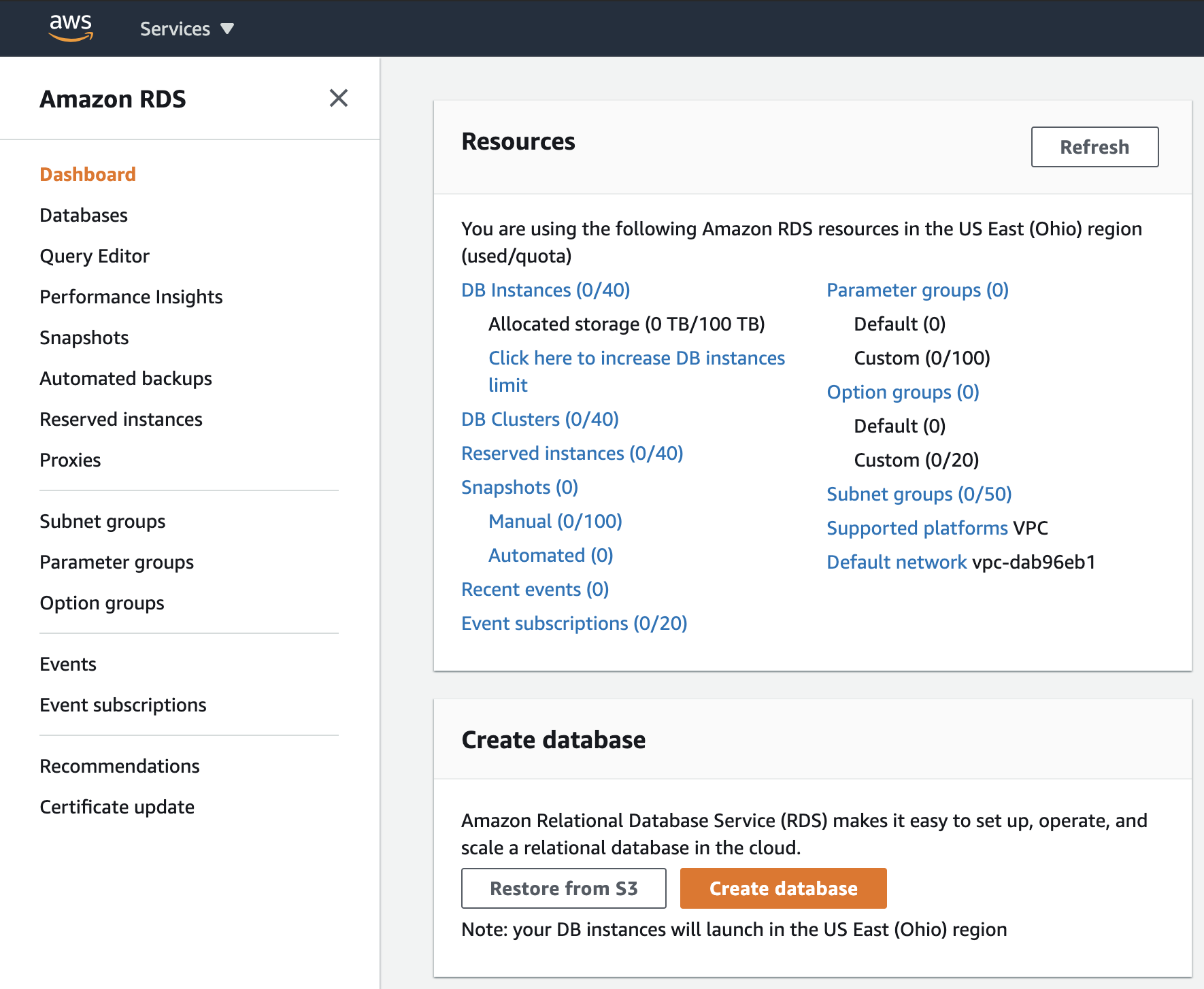This screenshot has width=1204, height=989.
Task: View Snapshots from the sidebar
Action: 84,337
